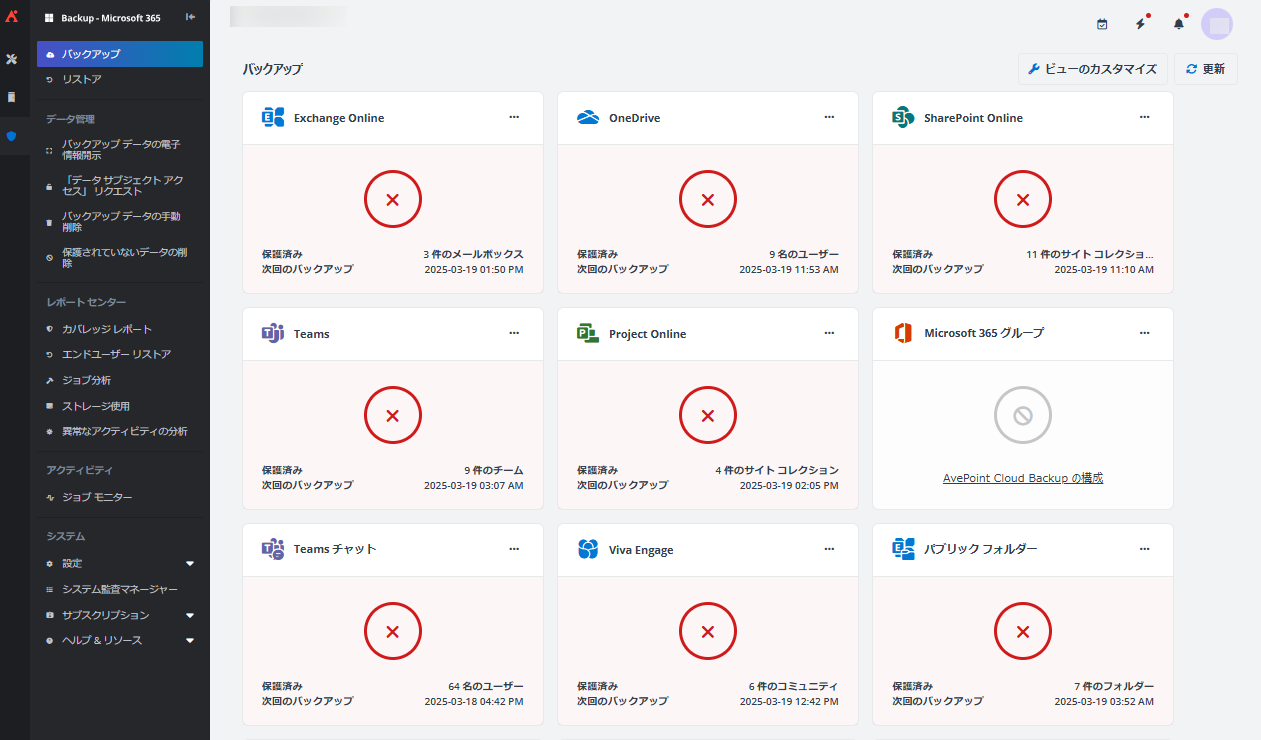Open システム監査マネージャー
This screenshot has width=1261, height=740.
[120, 589]
